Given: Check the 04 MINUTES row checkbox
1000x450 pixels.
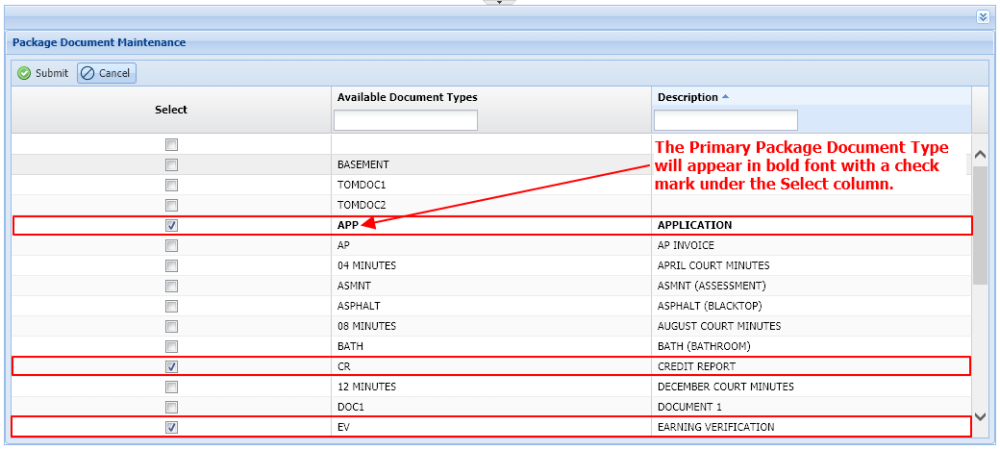Looking at the screenshot, I should [x=171, y=266].
